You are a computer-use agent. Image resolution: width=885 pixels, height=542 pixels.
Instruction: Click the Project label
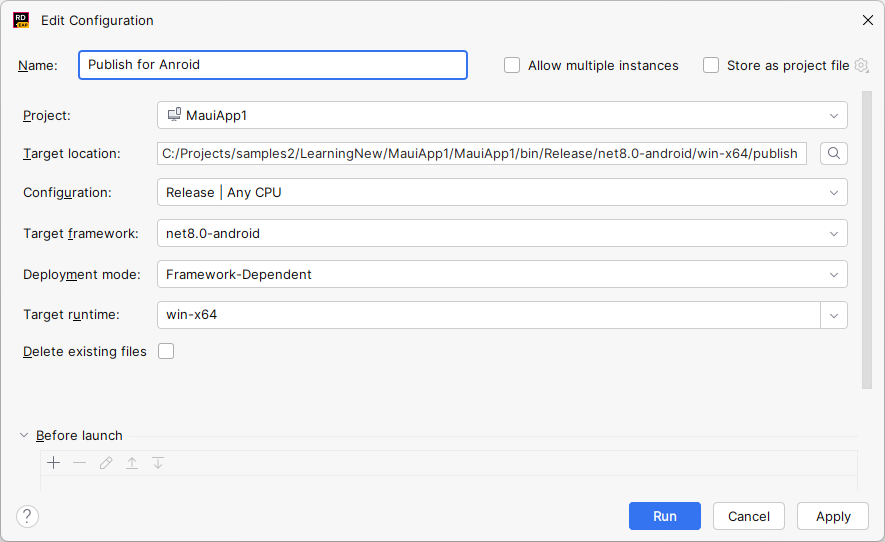[47, 115]
